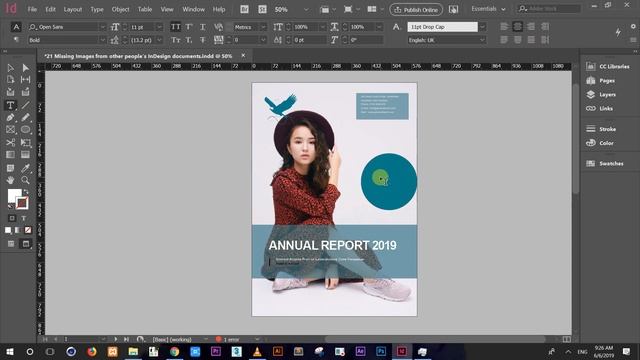Toggle Strikethrough formatting
This screenshot has height=360, width=640.
point(202,40)
